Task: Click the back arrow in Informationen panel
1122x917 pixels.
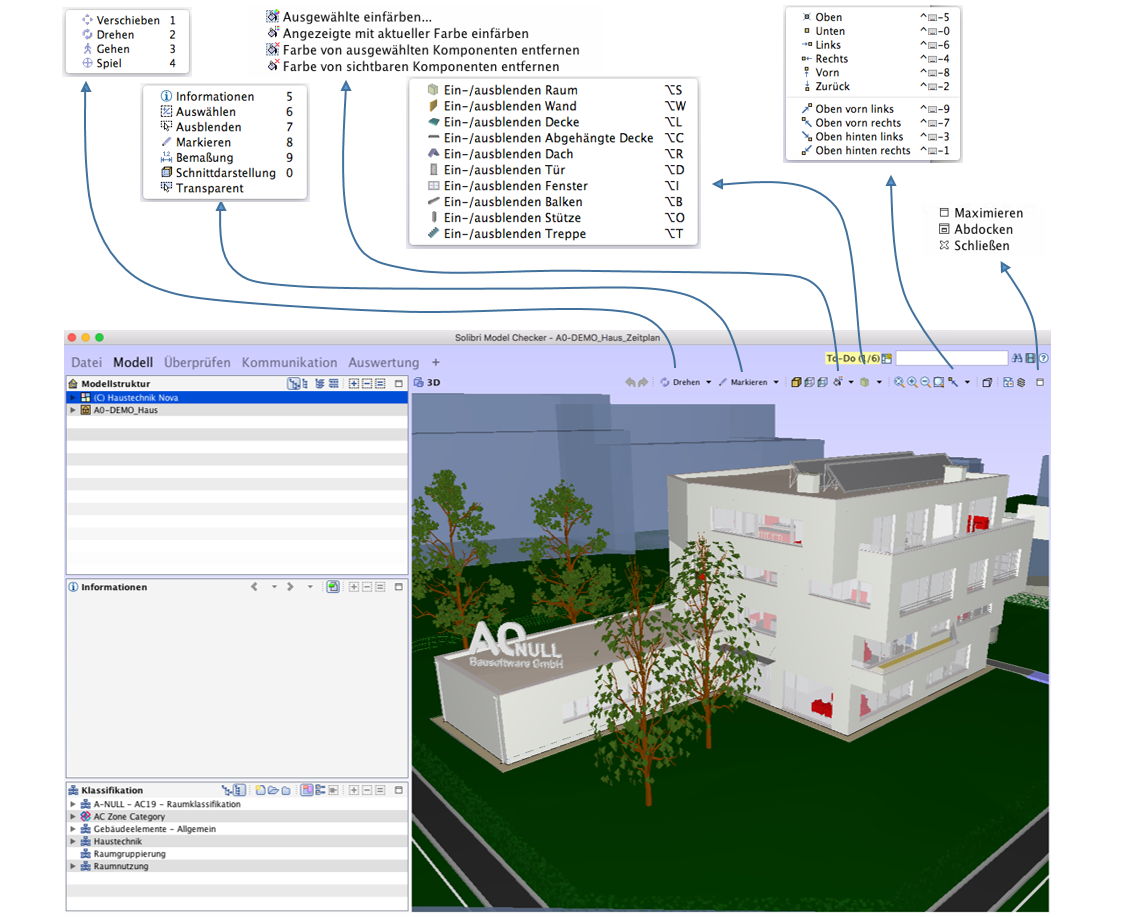Action: pos(254,587)
